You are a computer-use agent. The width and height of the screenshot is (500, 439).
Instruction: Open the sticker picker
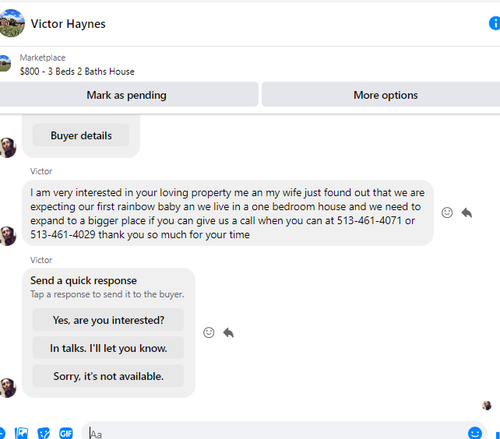point(44,433)
